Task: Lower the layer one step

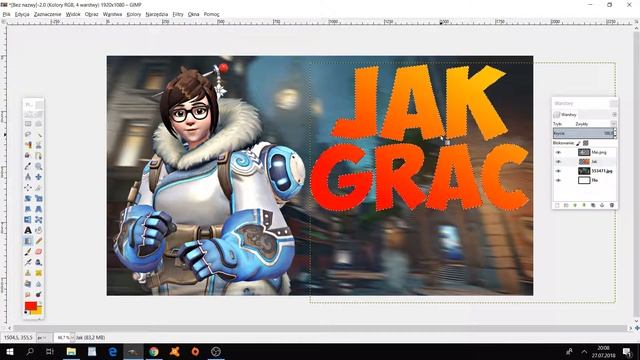Action: pyautogui.click(x=584, y=205)
